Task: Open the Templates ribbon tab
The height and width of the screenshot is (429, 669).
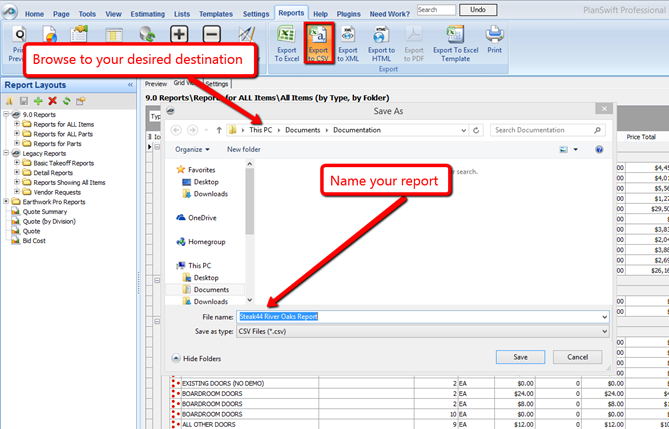Action: click(x=216, y=14)
